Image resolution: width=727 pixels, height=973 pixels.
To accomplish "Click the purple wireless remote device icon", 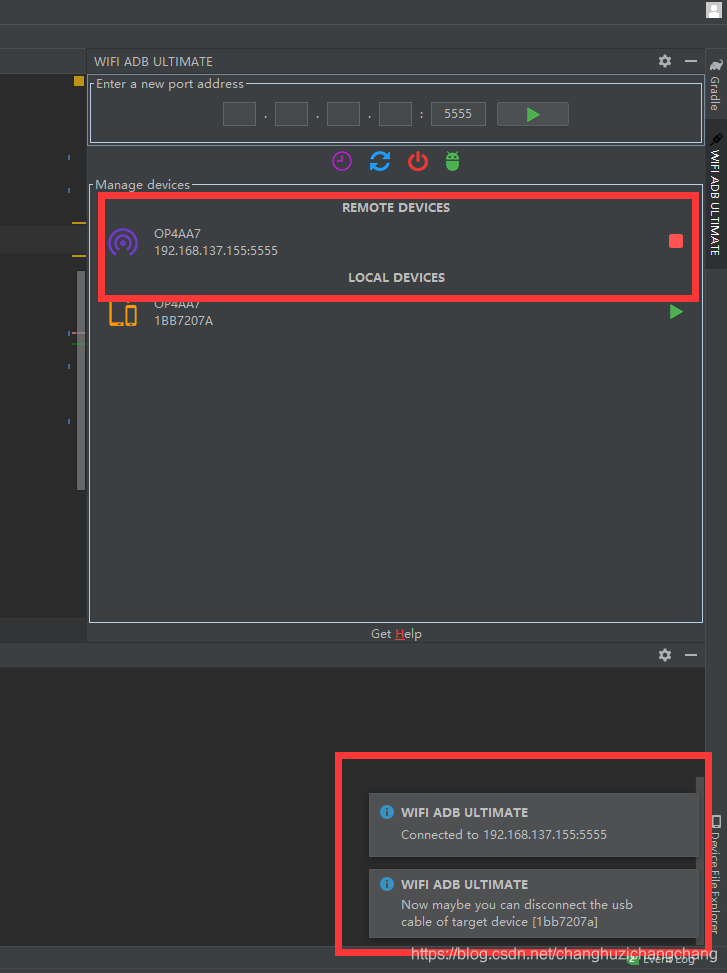I will 123,242.
